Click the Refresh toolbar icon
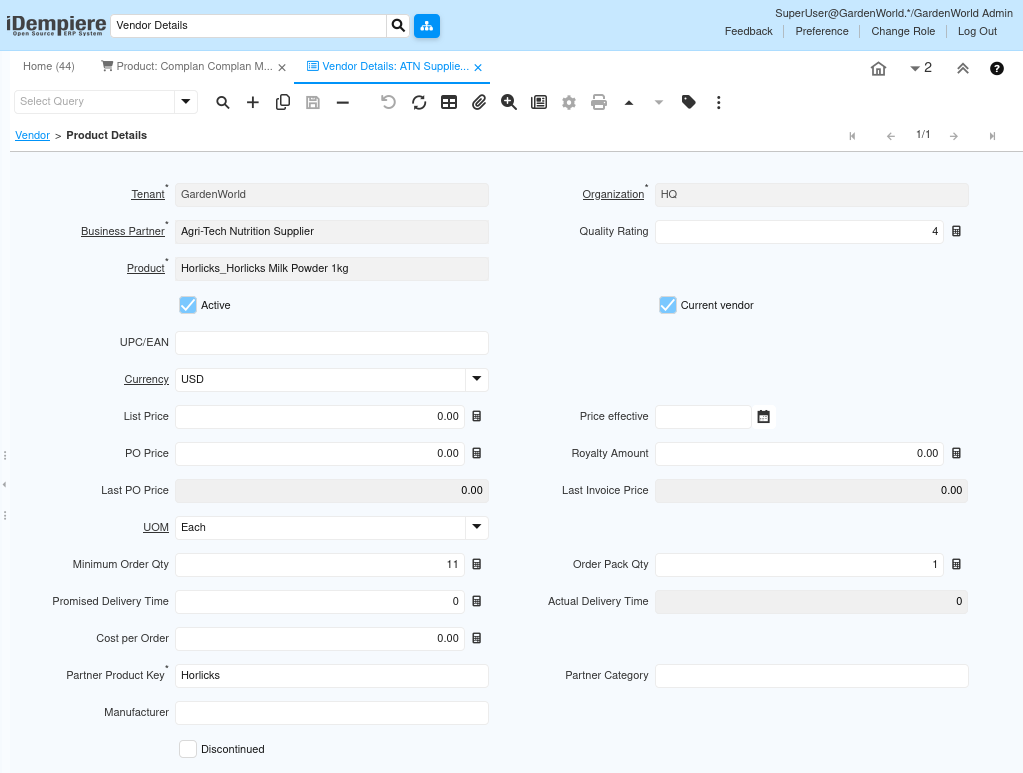The width and height of the screenshot is (1023, 773). (x=419, y=102)
